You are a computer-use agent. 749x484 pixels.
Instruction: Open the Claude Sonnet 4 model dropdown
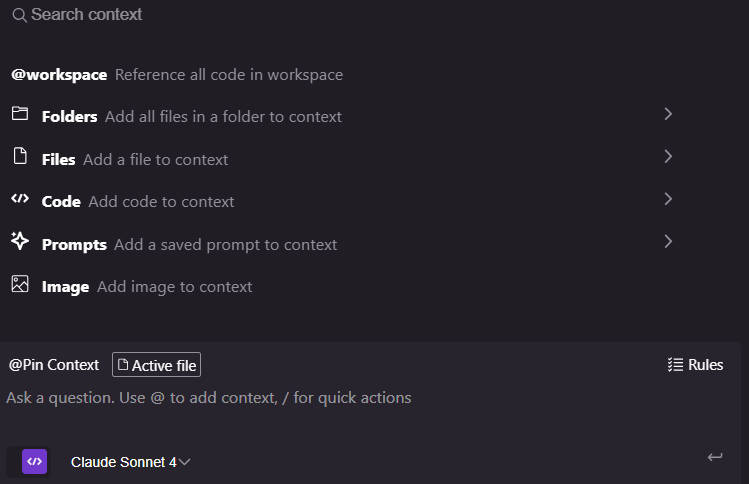click(x=130, y=462)
